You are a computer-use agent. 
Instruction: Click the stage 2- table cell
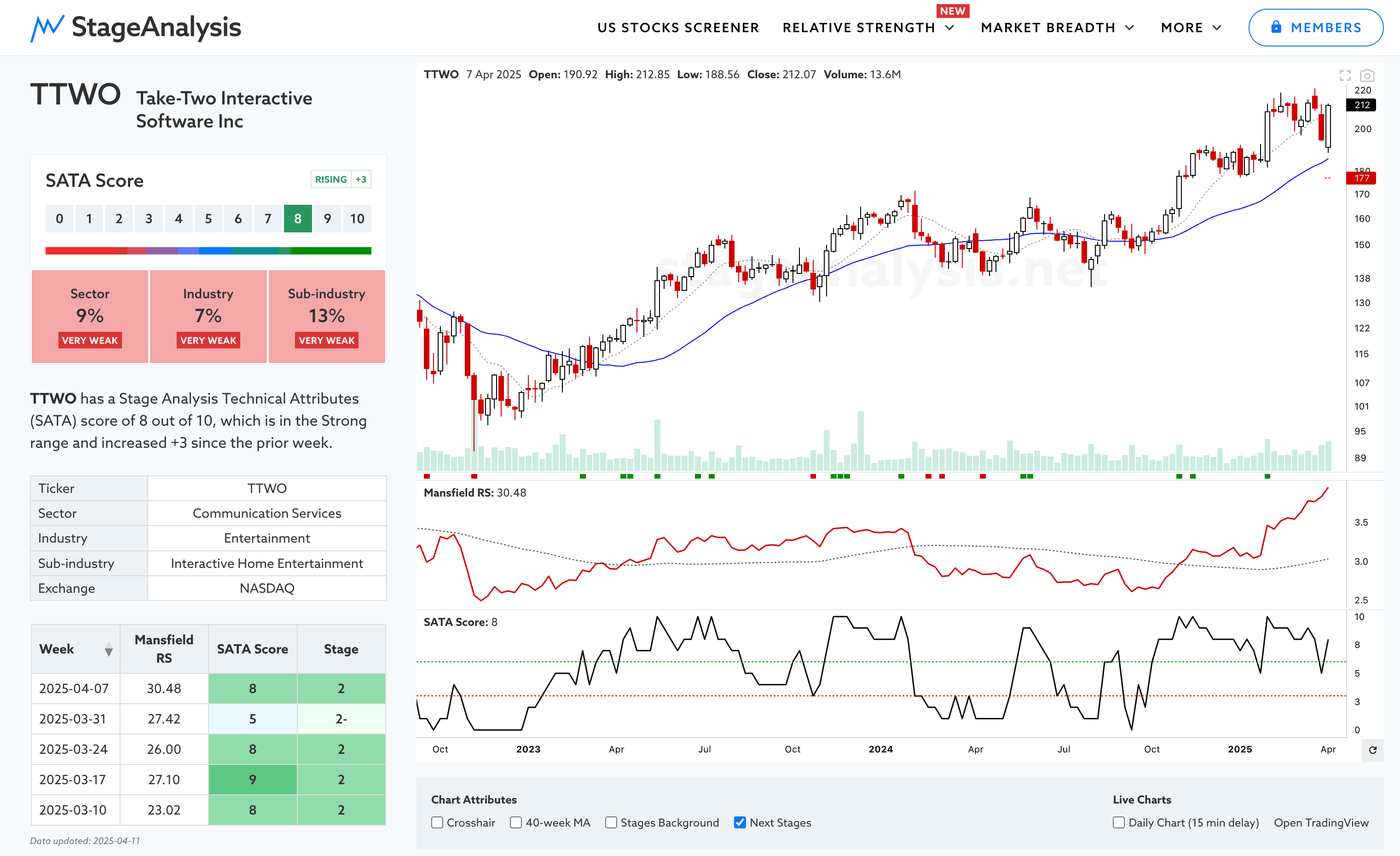(341, 719)
